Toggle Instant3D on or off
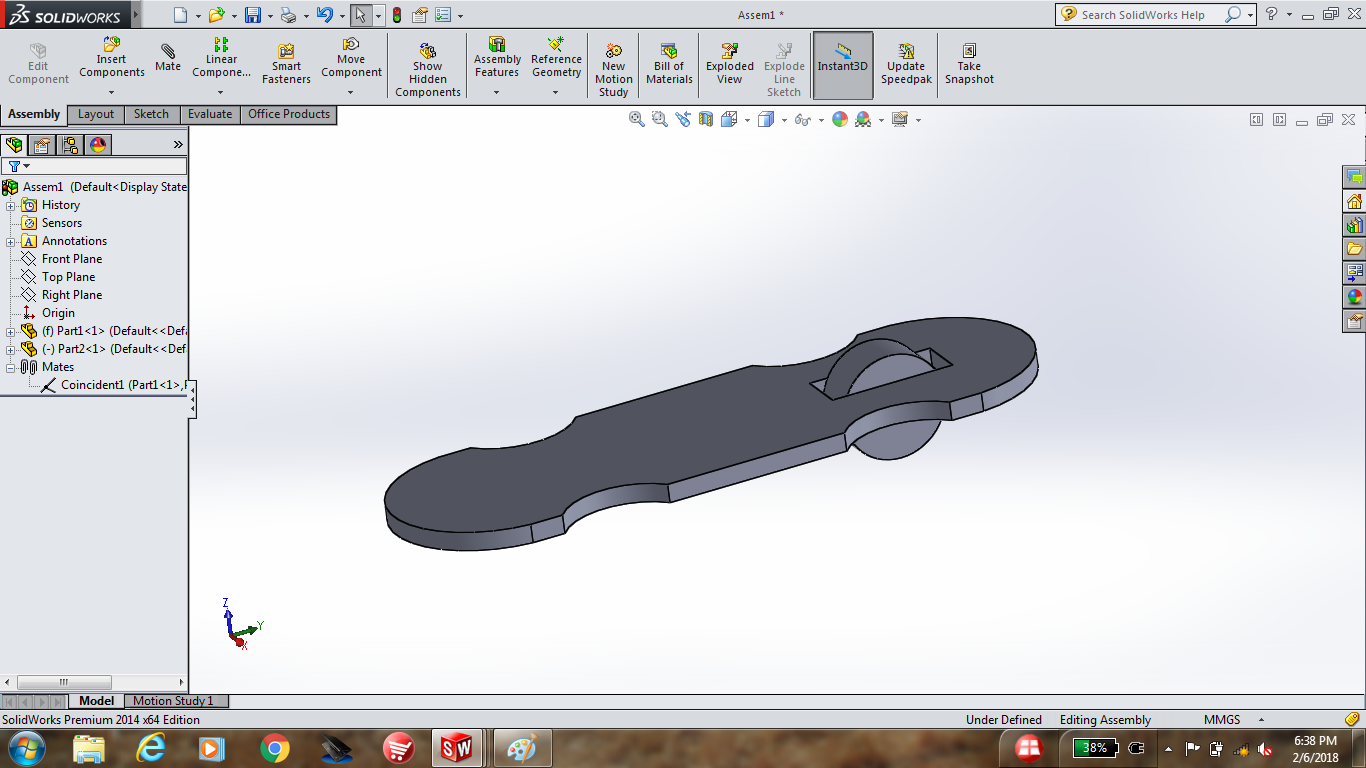The width and height of the screenshot is (1366, 768). coord(843,65)
